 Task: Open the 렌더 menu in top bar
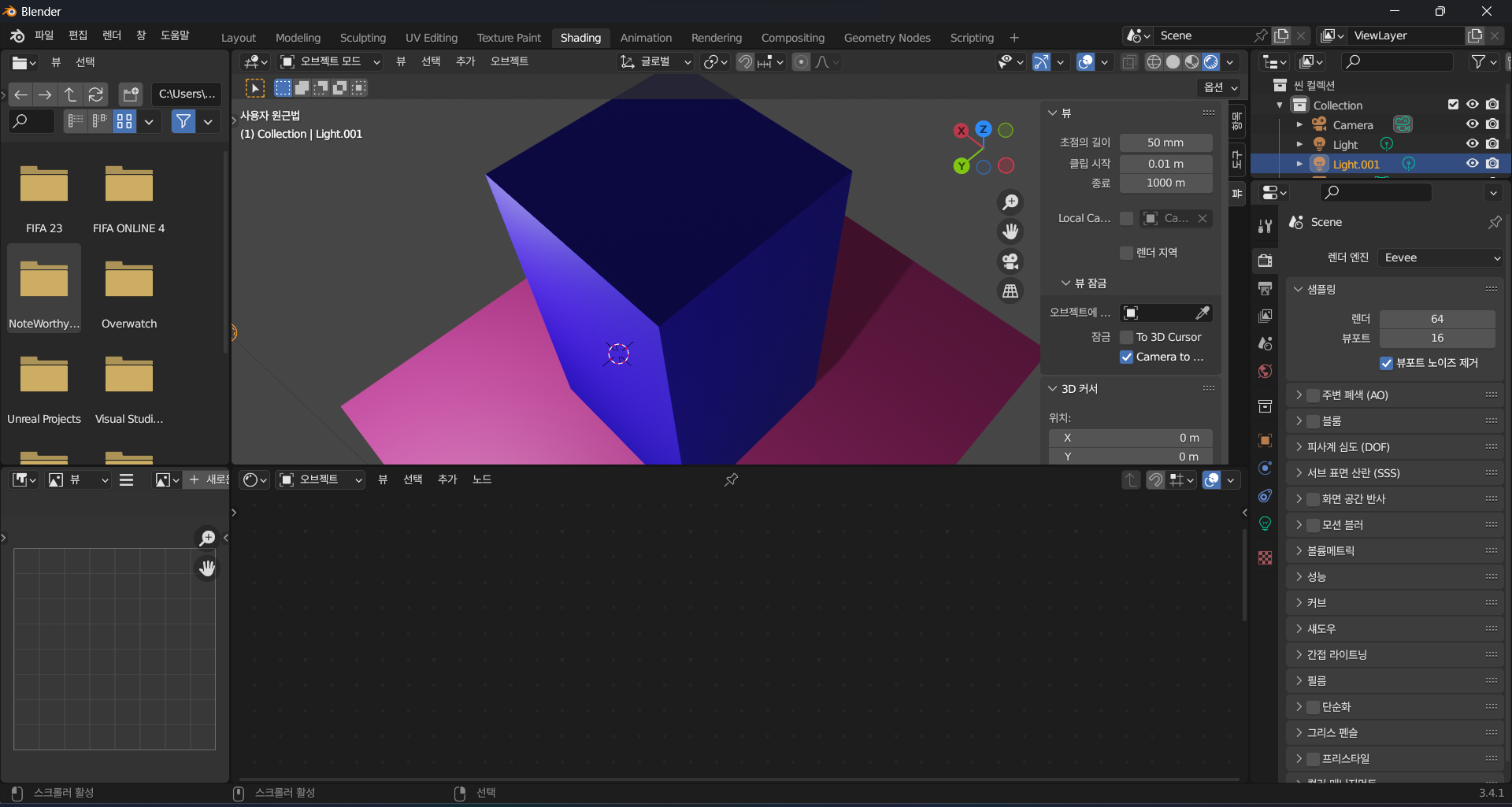(x=112, y=35)
